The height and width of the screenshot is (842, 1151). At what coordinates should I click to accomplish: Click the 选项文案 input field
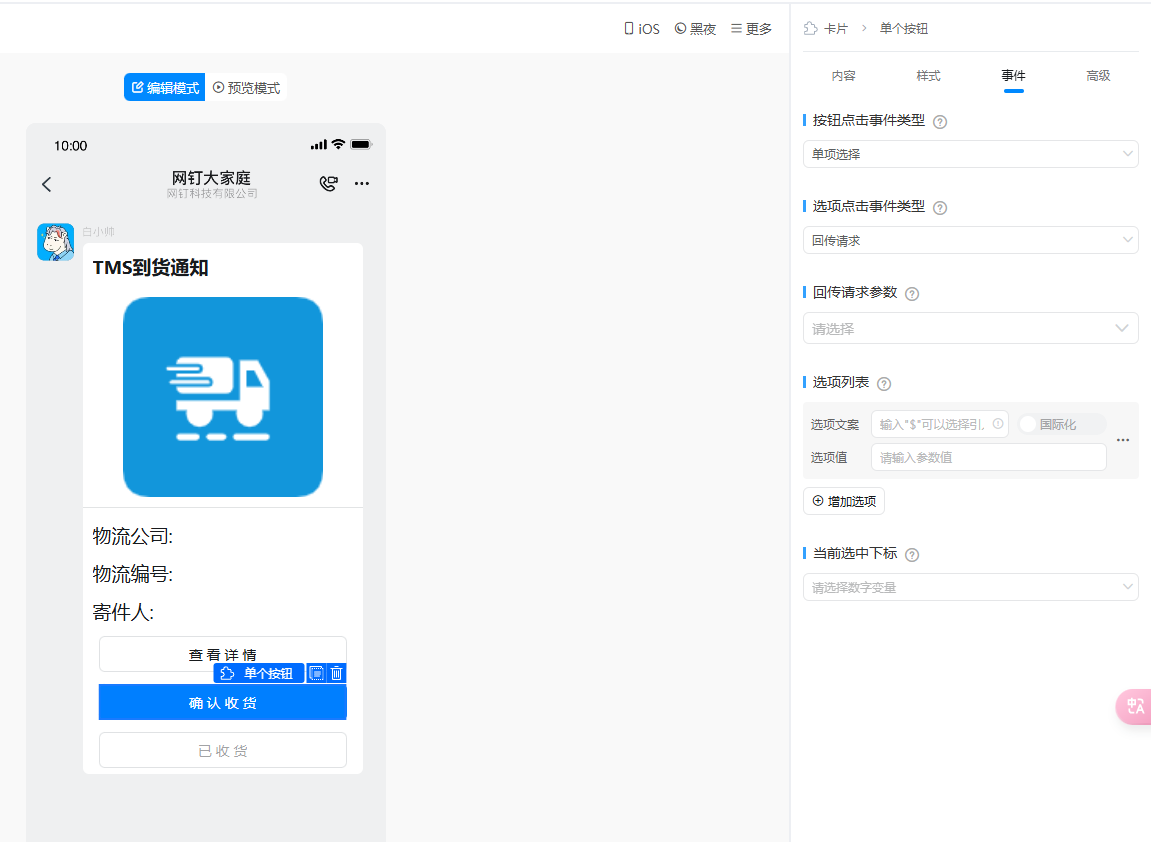[x=939, y=424]
